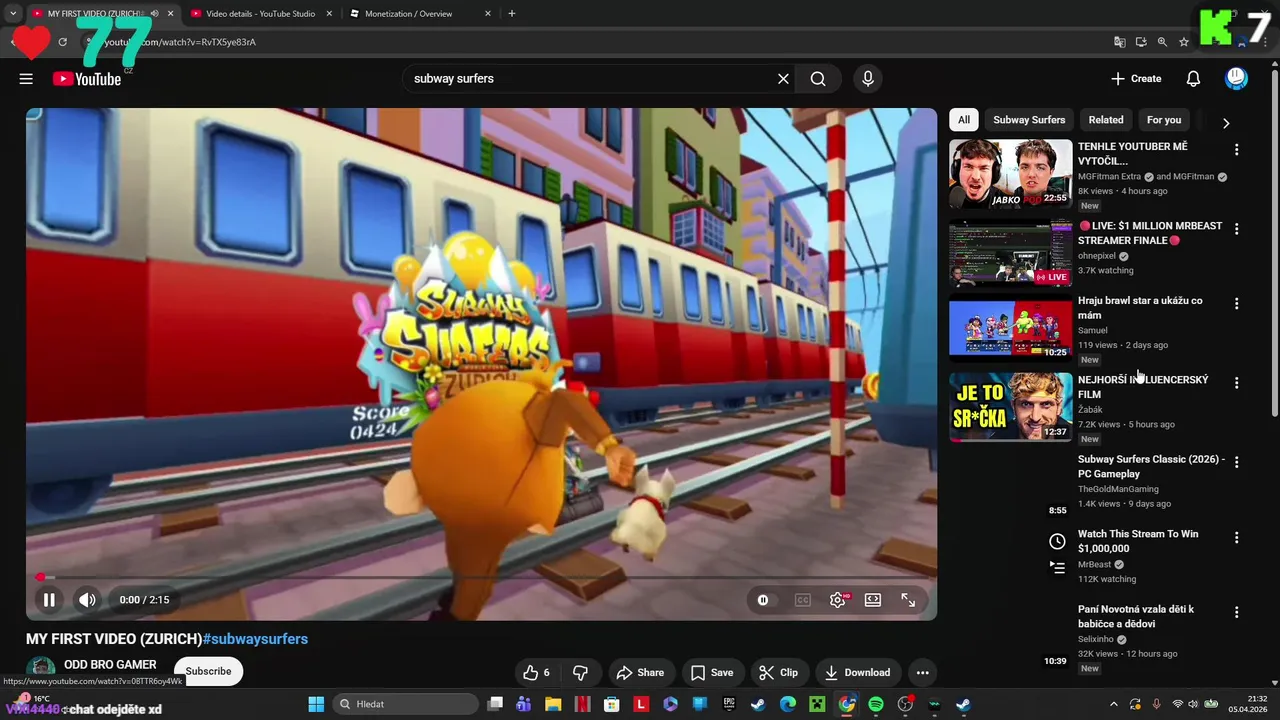Open the #subwaysurfers hashtag link

click(255, 639)
